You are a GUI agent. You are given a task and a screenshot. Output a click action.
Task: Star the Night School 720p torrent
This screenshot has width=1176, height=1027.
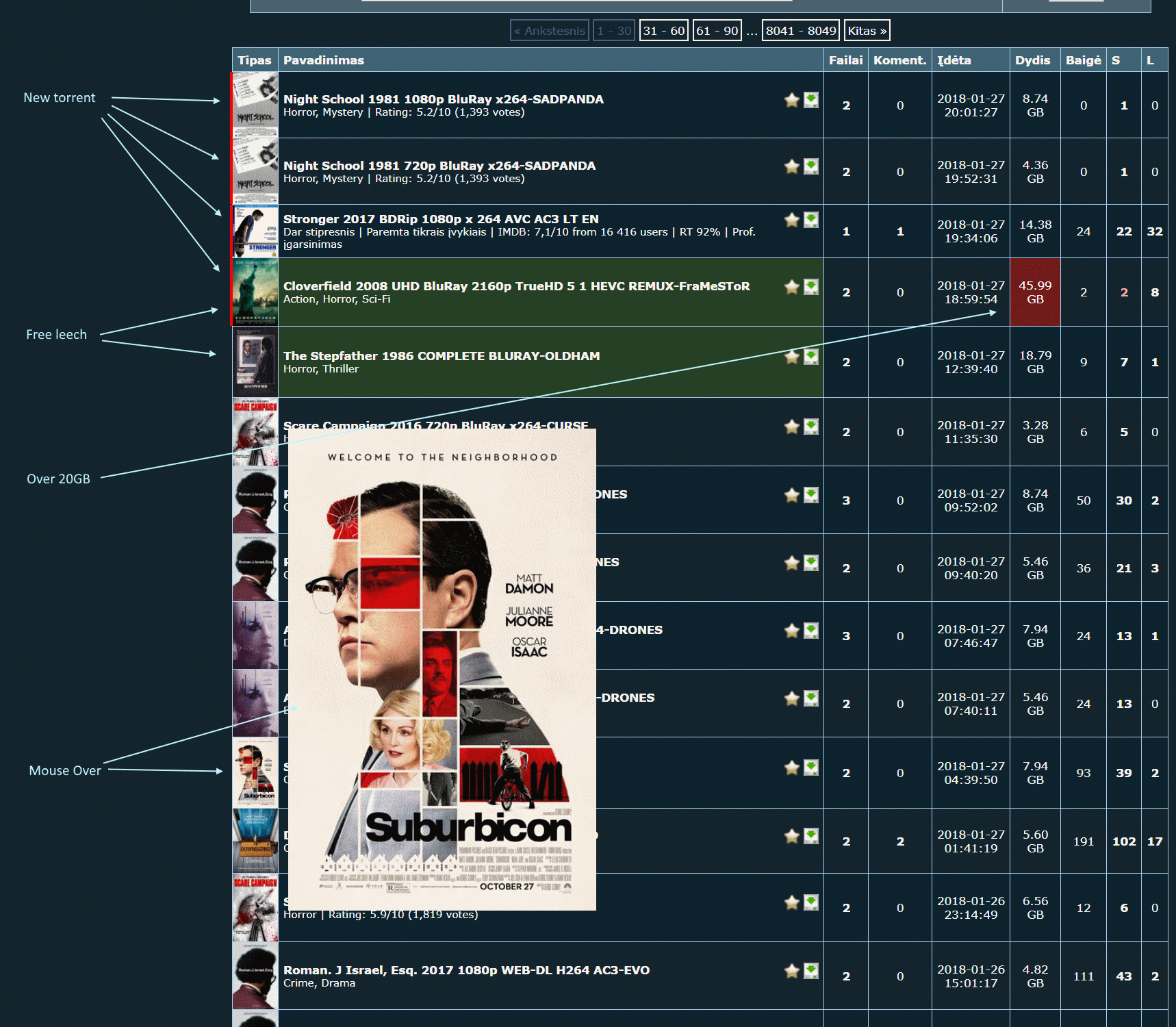pyautogui.click(x=792, y=166)
